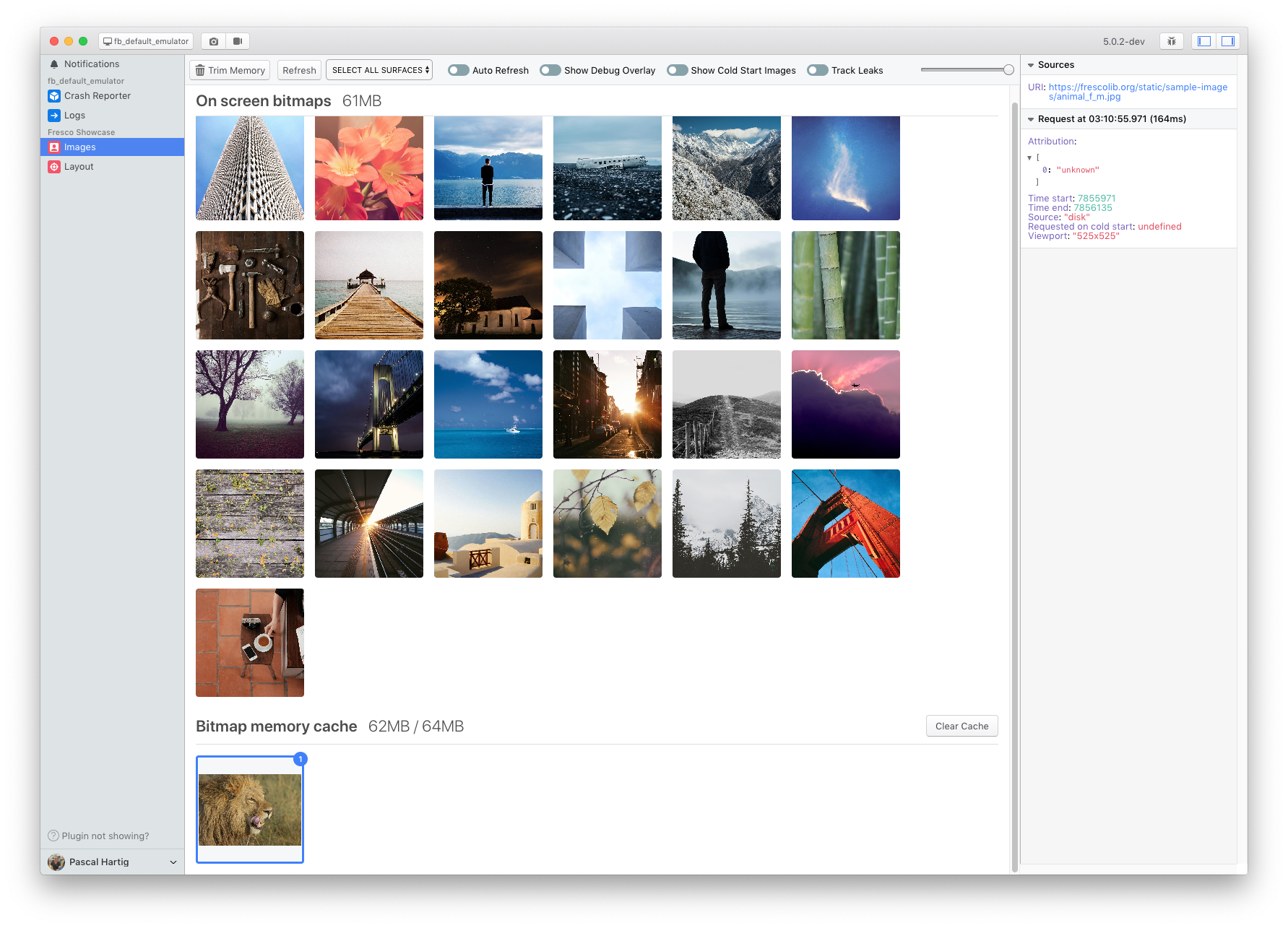1288x928 pixels.
Task: Open the Layout inspector plugin
Action: (78, 166)
